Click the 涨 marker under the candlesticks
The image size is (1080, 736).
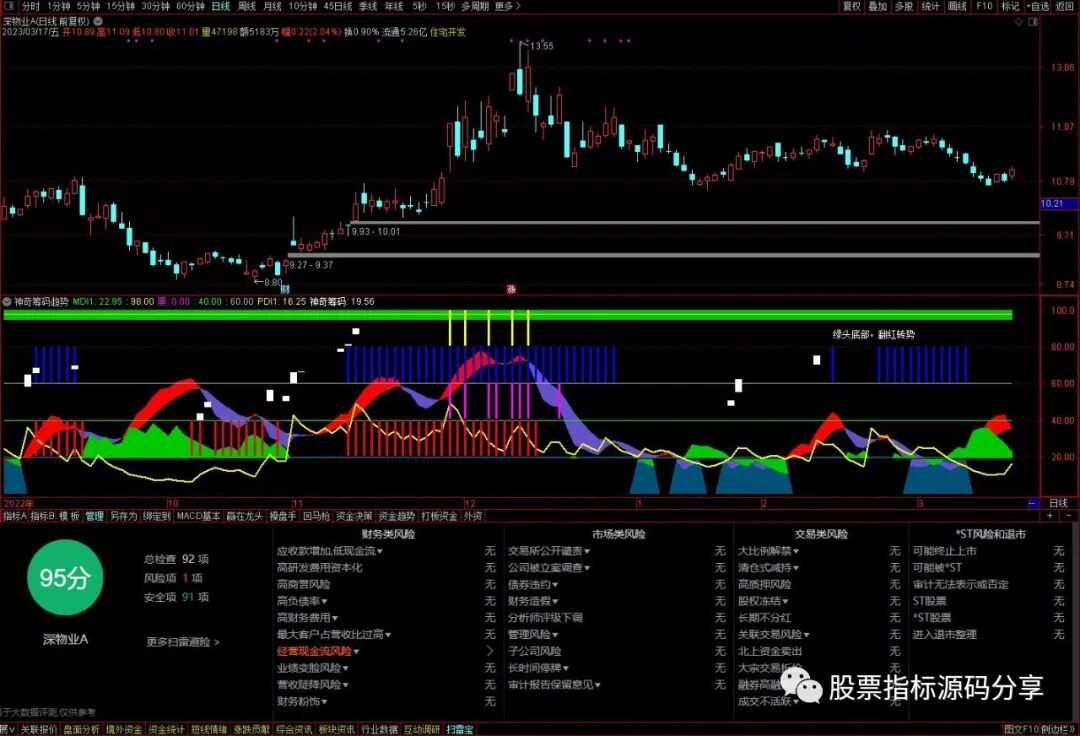pyautogui.click(x=511, y=289)
